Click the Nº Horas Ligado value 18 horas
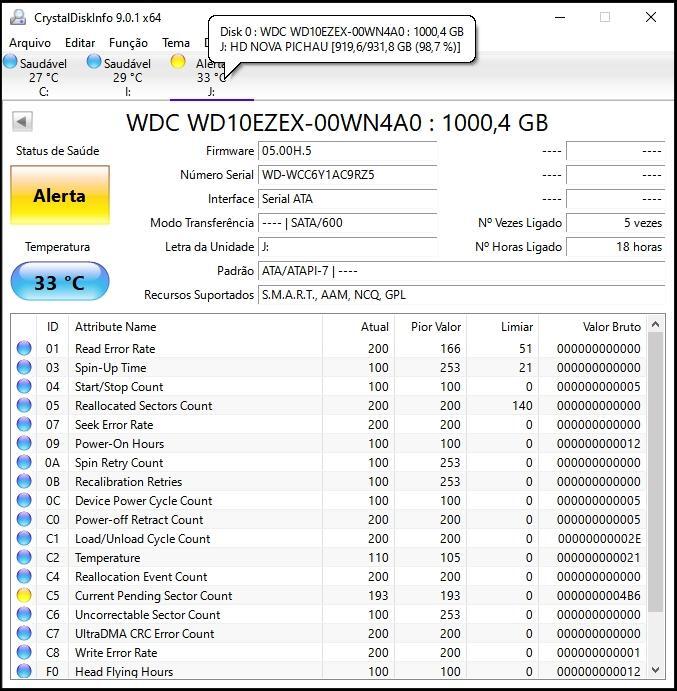The image size is (677, 691). [615, 247]
